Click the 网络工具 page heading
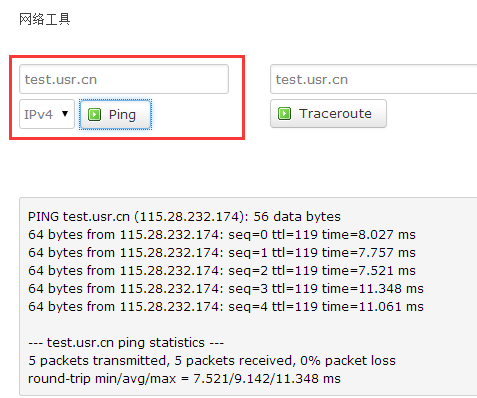Viewport: 477px width, 398px height. pos(44,19)
